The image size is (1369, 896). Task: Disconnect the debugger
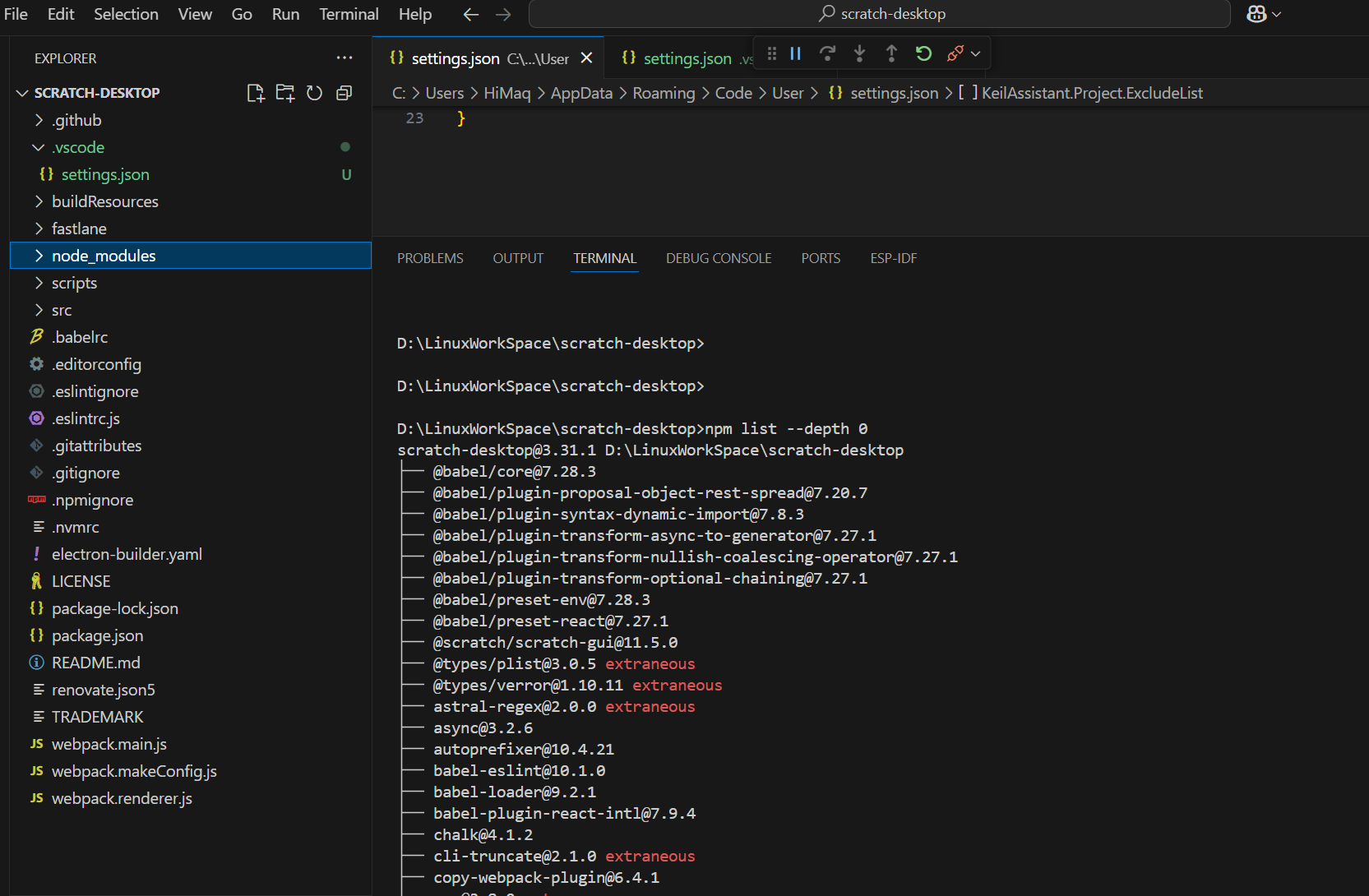point(955,53)
